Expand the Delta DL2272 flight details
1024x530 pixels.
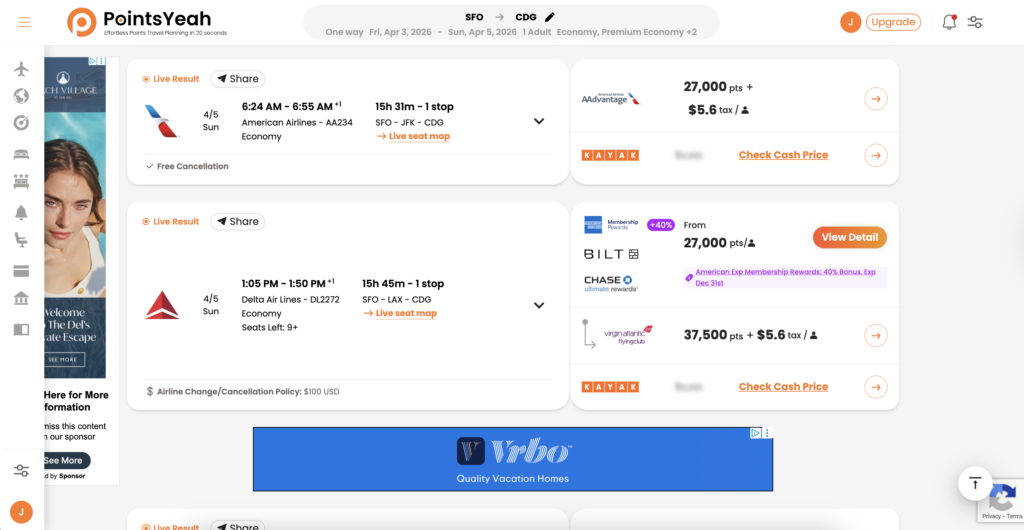(x=539, y=305)
